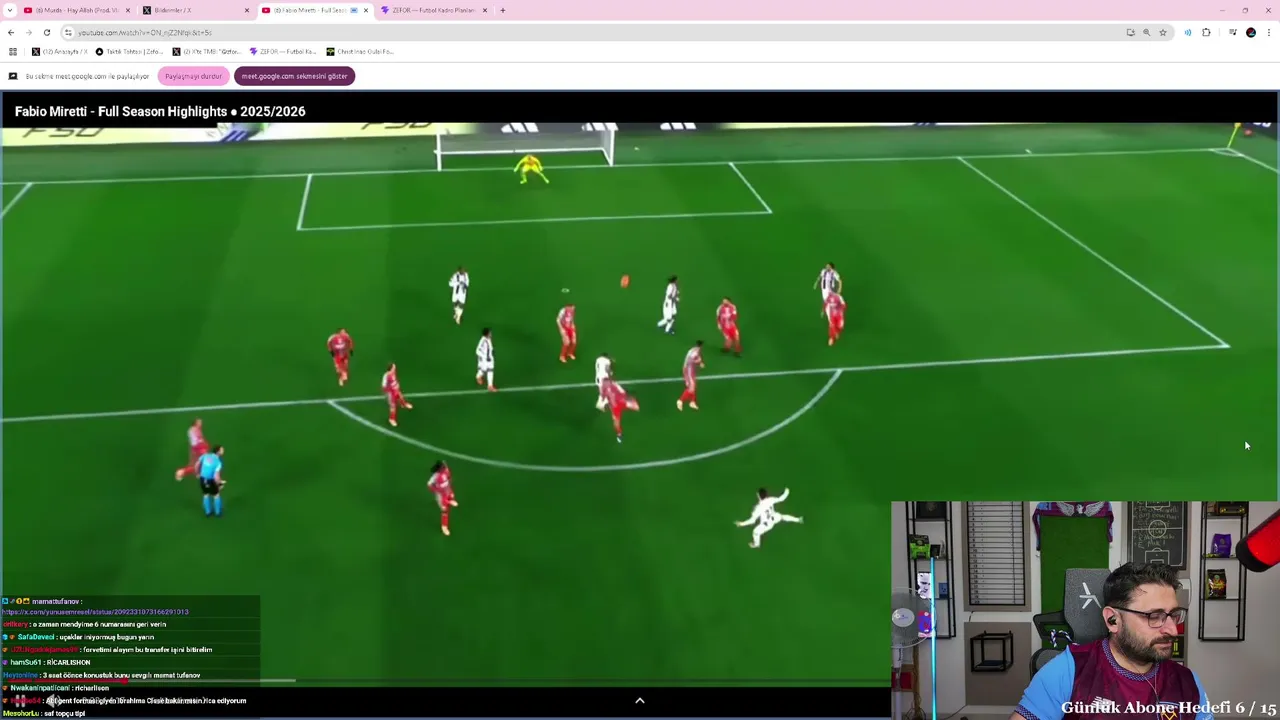Screen dimensions: 1280x720
Task: Open the Anasayfa / X bookmark
Action: (60, 51)
